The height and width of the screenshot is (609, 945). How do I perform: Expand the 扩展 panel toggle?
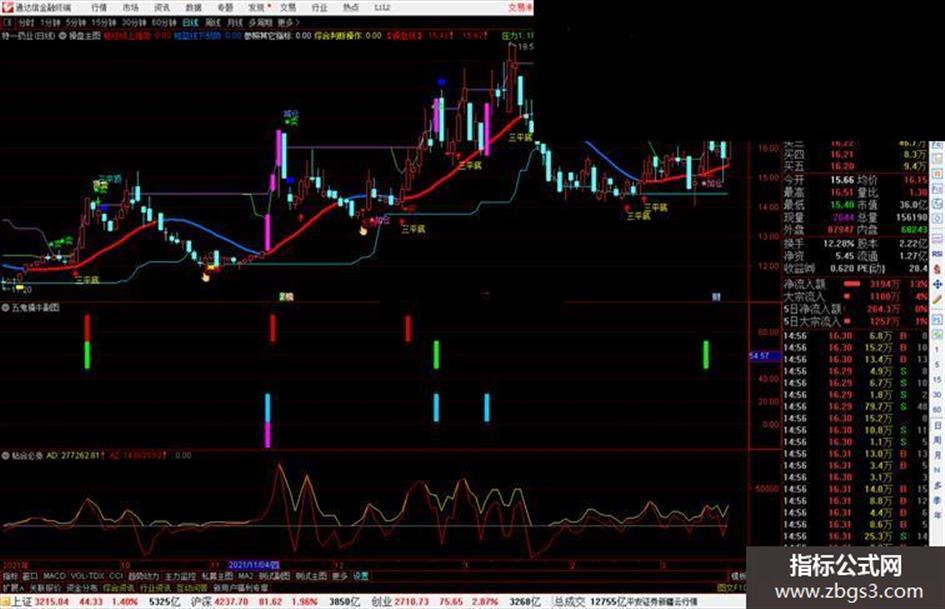click(13, 587)
